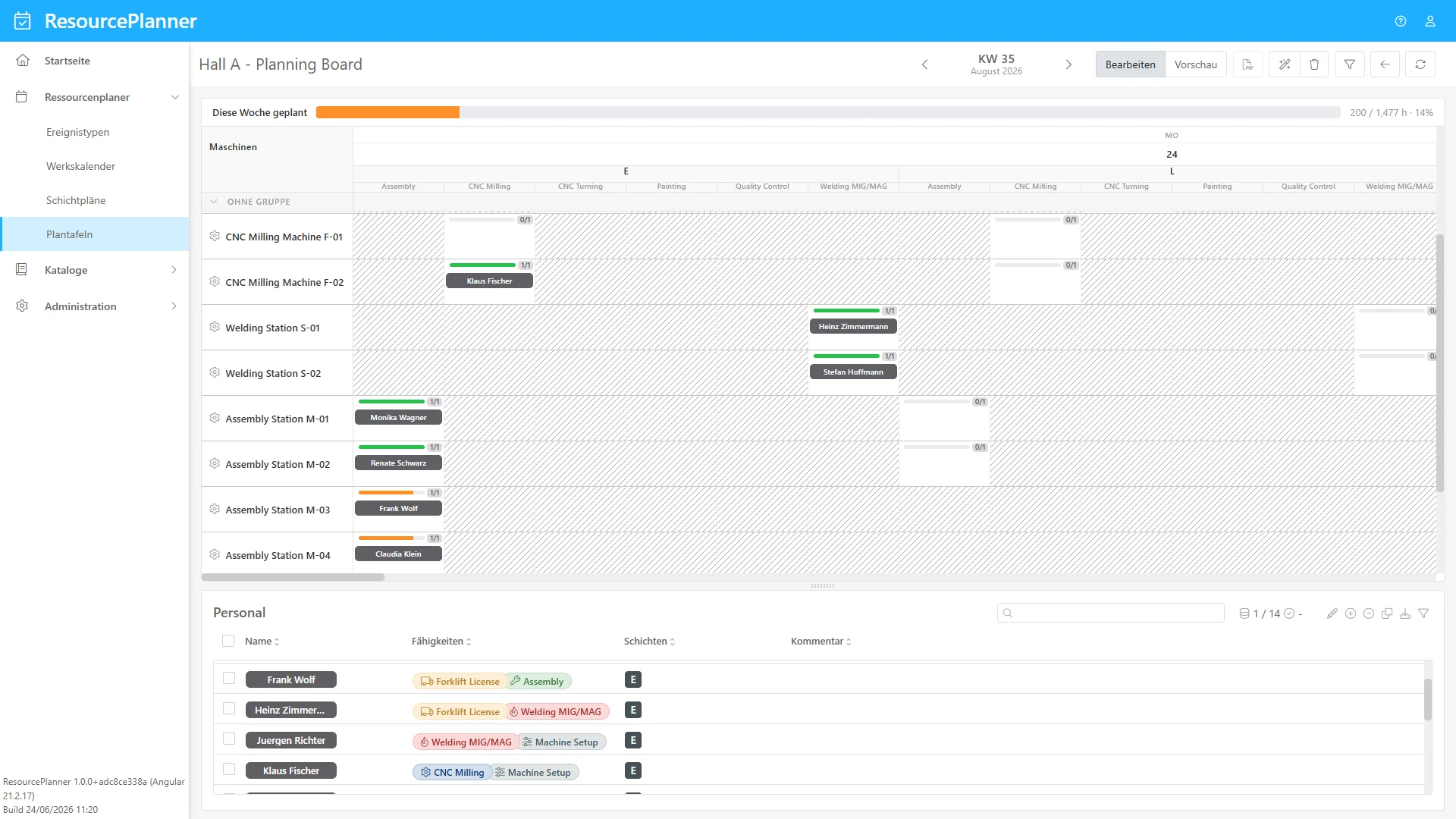Check the box for Frank Wolf
Viewport: 1456px width, 819px height.
(229, 678)
